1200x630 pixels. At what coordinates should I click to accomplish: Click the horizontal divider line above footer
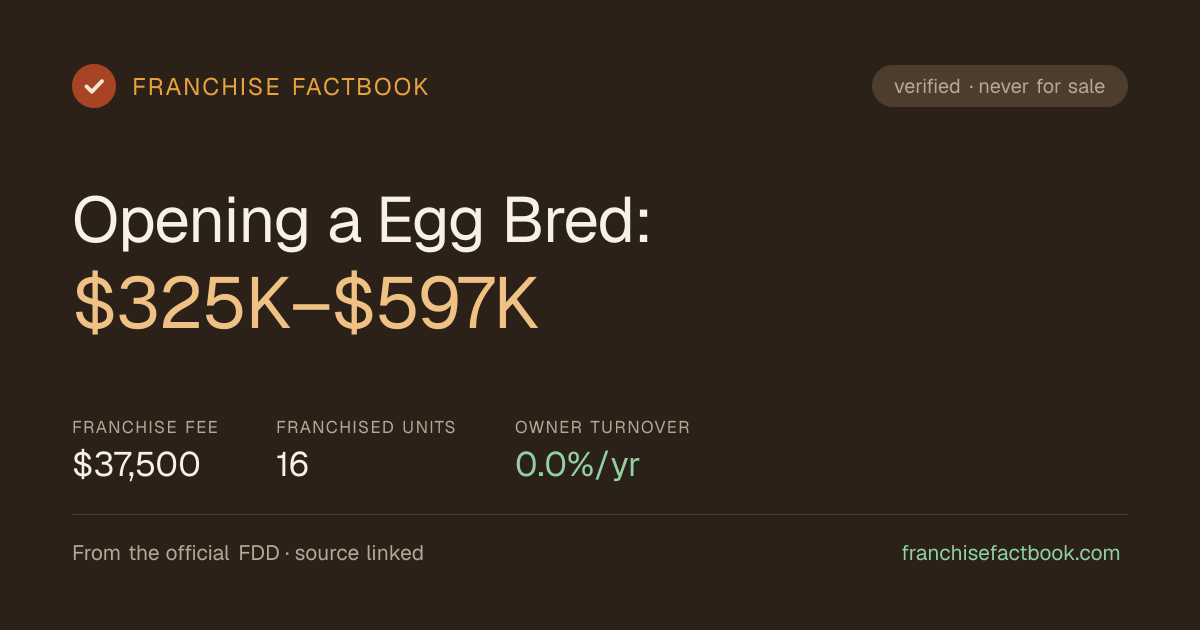[x=600, y=515]
